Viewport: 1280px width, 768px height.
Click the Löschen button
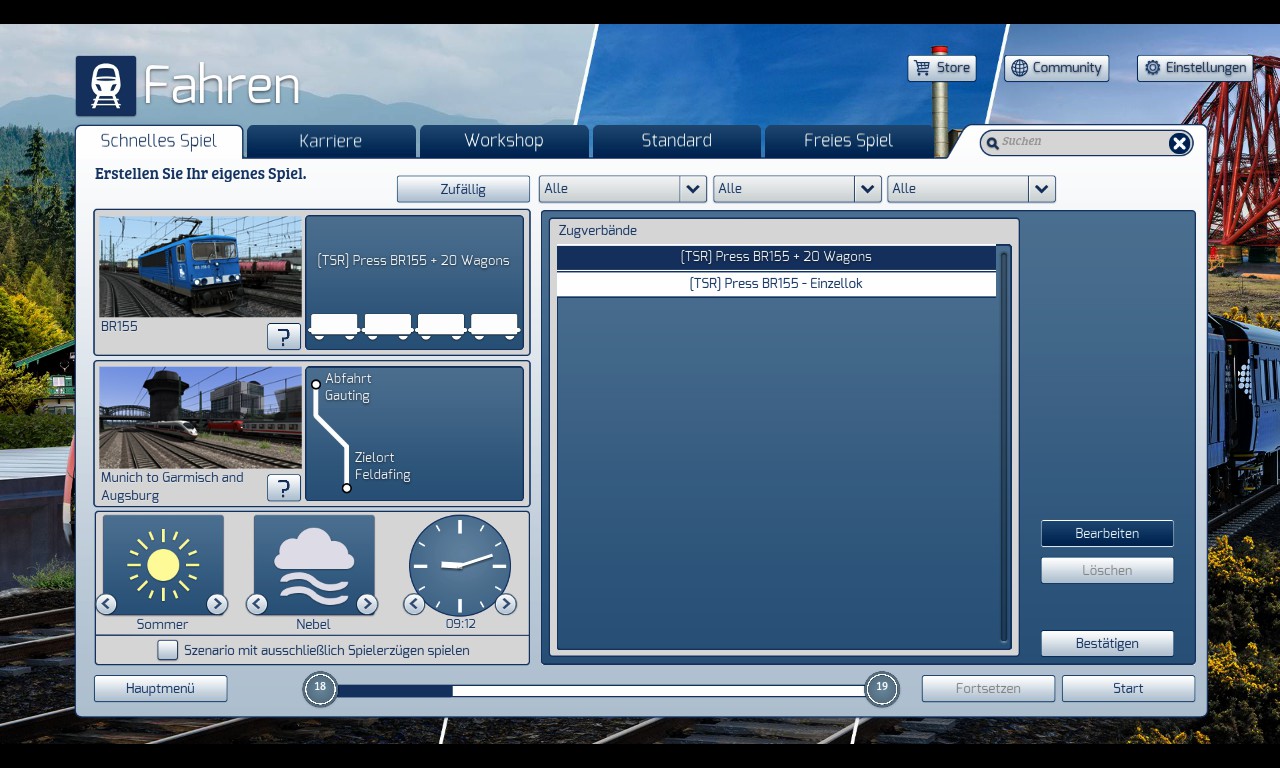pyautogui.click(x=1107, y=570)
